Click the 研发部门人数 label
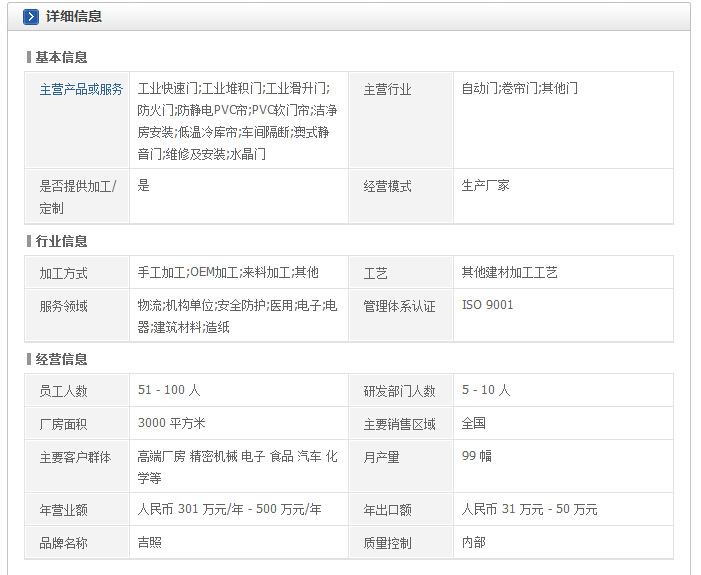 tap(399, 391)
